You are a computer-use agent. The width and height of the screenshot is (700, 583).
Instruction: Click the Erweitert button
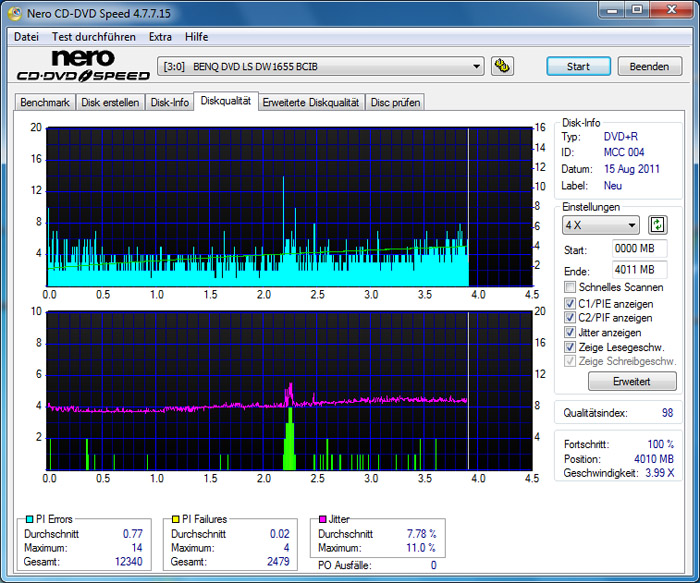pos(632,381)
